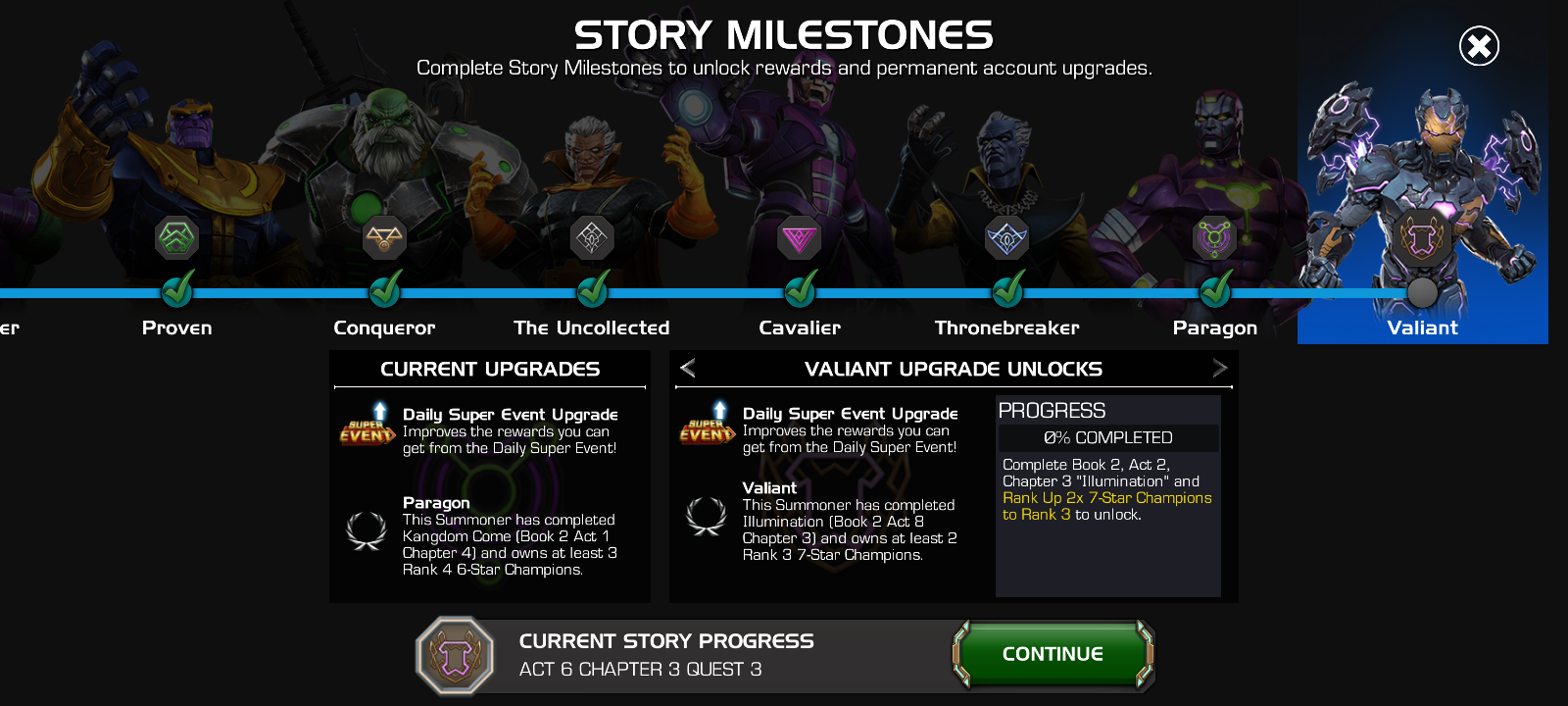Select The Uncollected milestone badge icon

592,237
